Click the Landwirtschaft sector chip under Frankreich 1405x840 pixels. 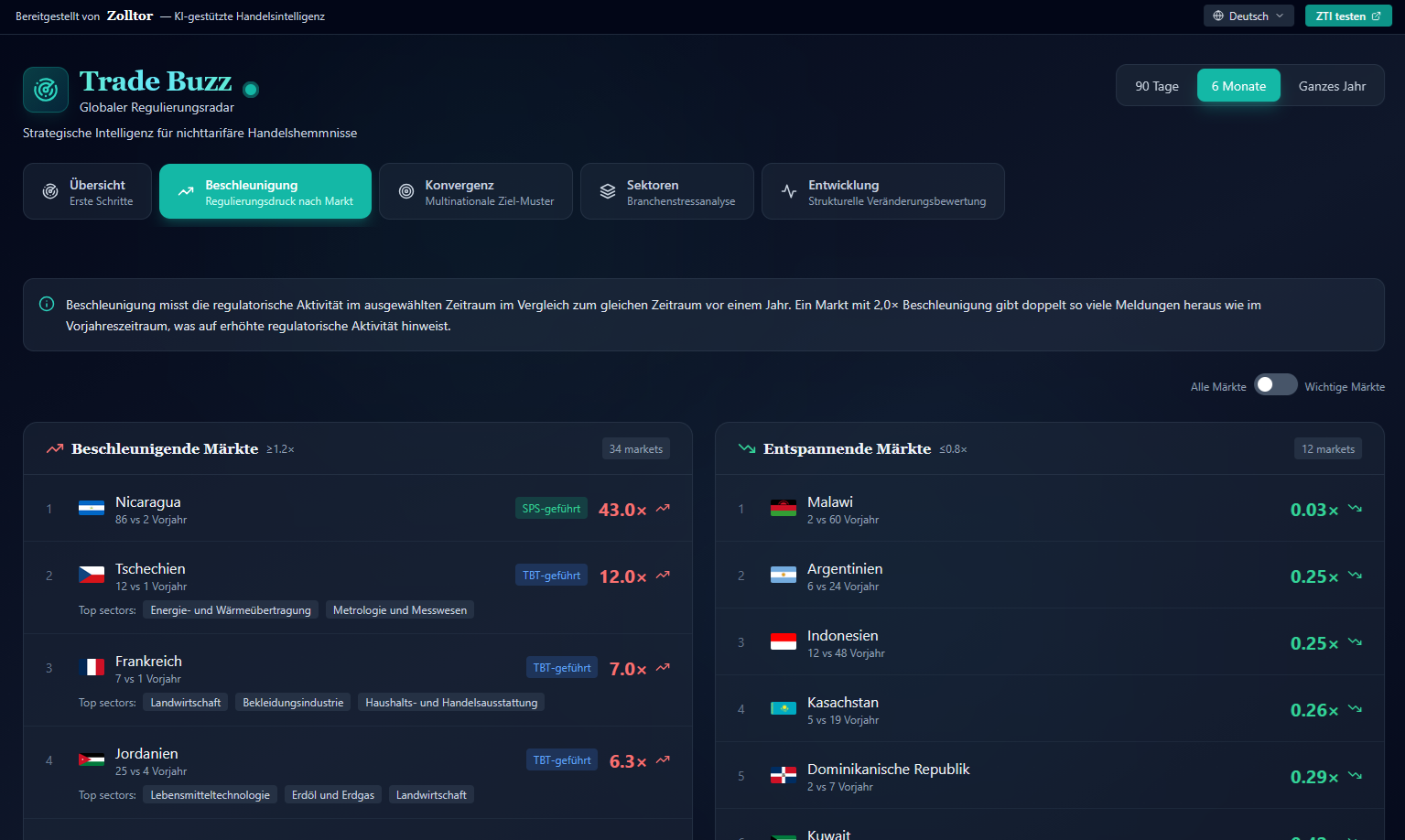click(x=185, y=702)
